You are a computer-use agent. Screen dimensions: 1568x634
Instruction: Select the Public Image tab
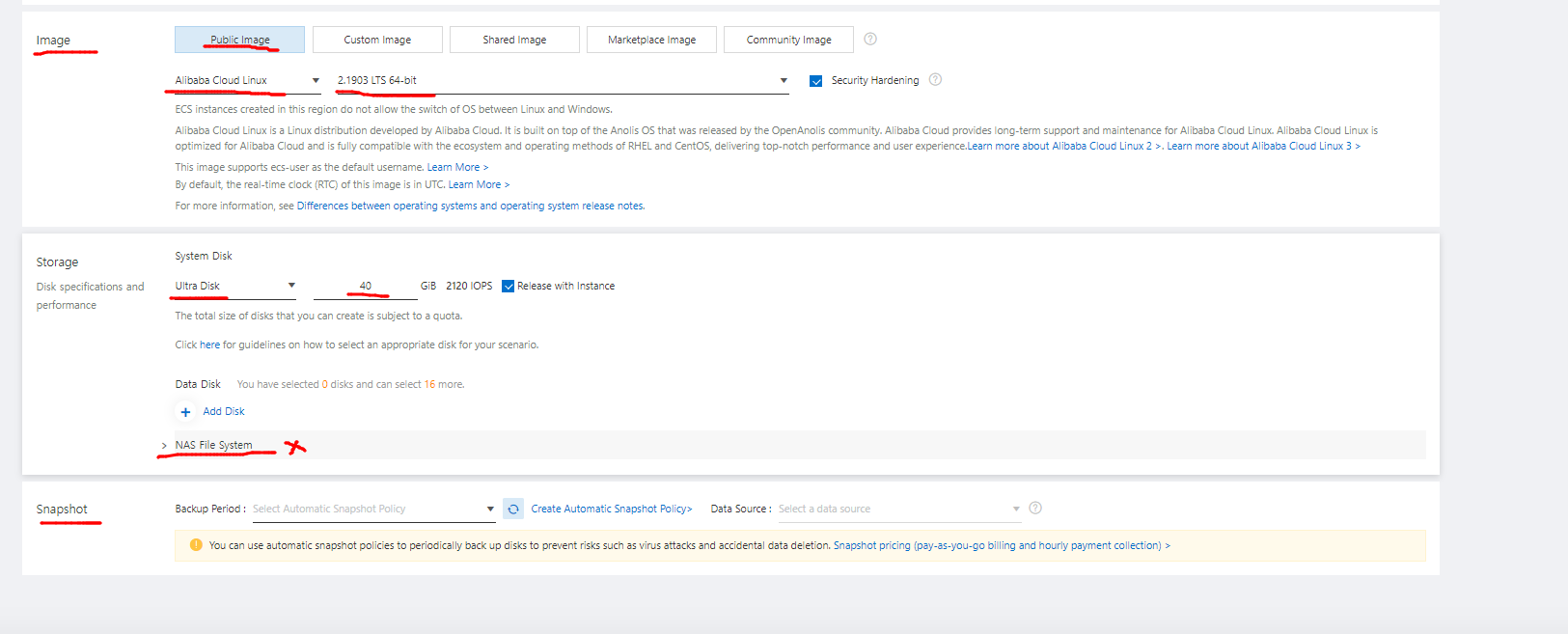(x=239, y=40)
